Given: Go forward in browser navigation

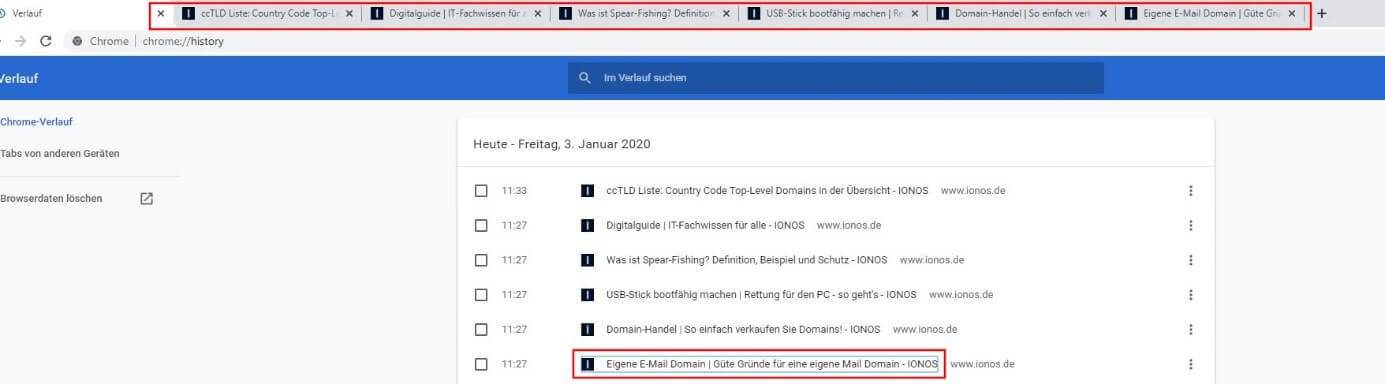Looking at the screenshot, I should tap(20, 41).
